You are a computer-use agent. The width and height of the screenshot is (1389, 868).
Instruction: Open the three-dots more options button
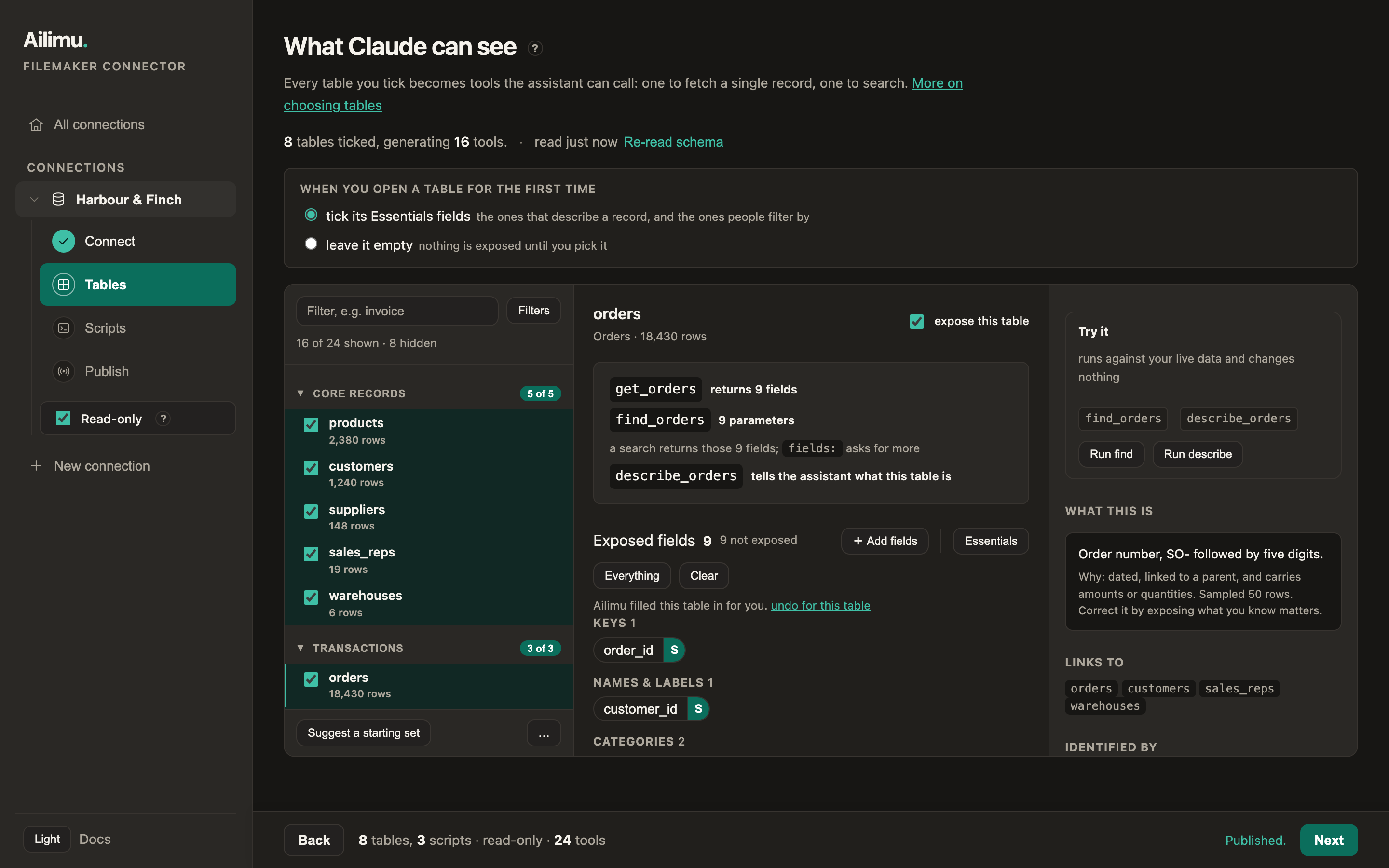(544, 733)
